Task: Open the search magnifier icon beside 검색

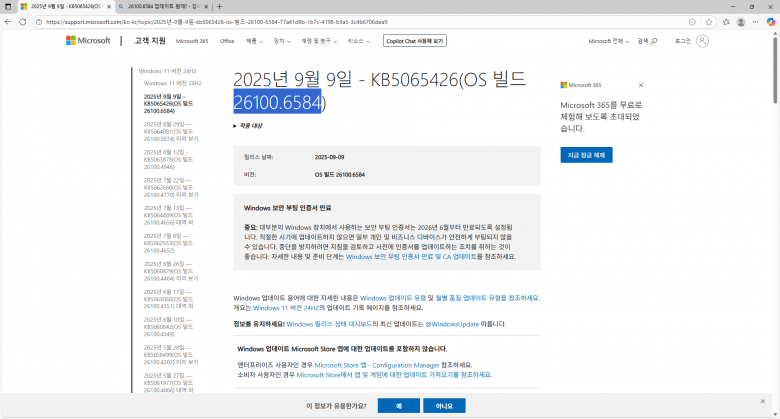Action: coord(655,41)
